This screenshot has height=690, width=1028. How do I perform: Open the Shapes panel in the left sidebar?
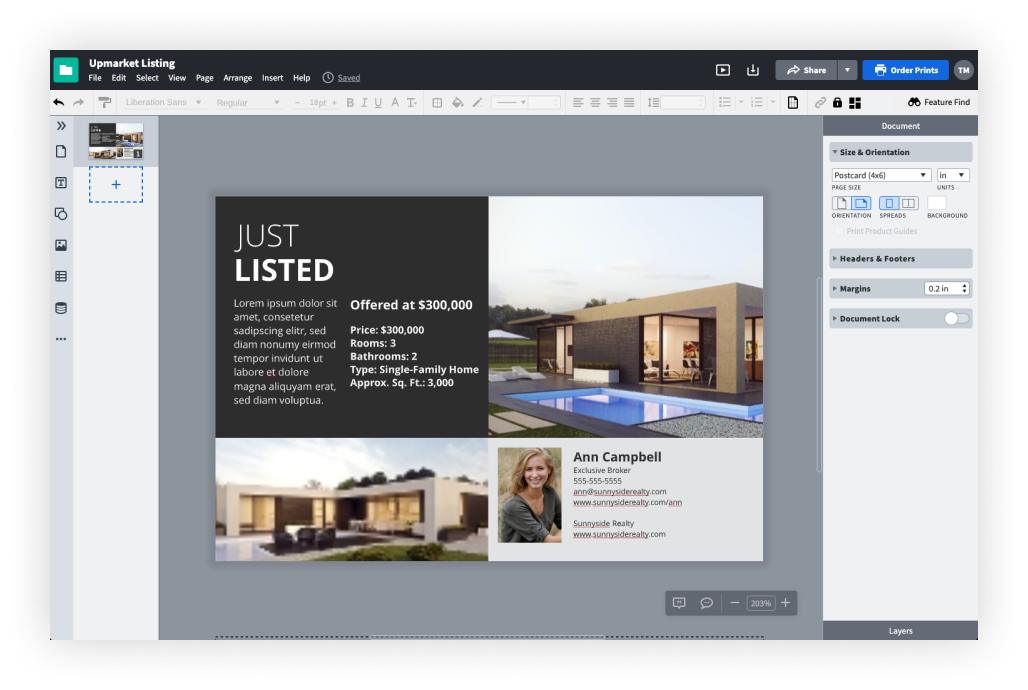pos(61,214)
